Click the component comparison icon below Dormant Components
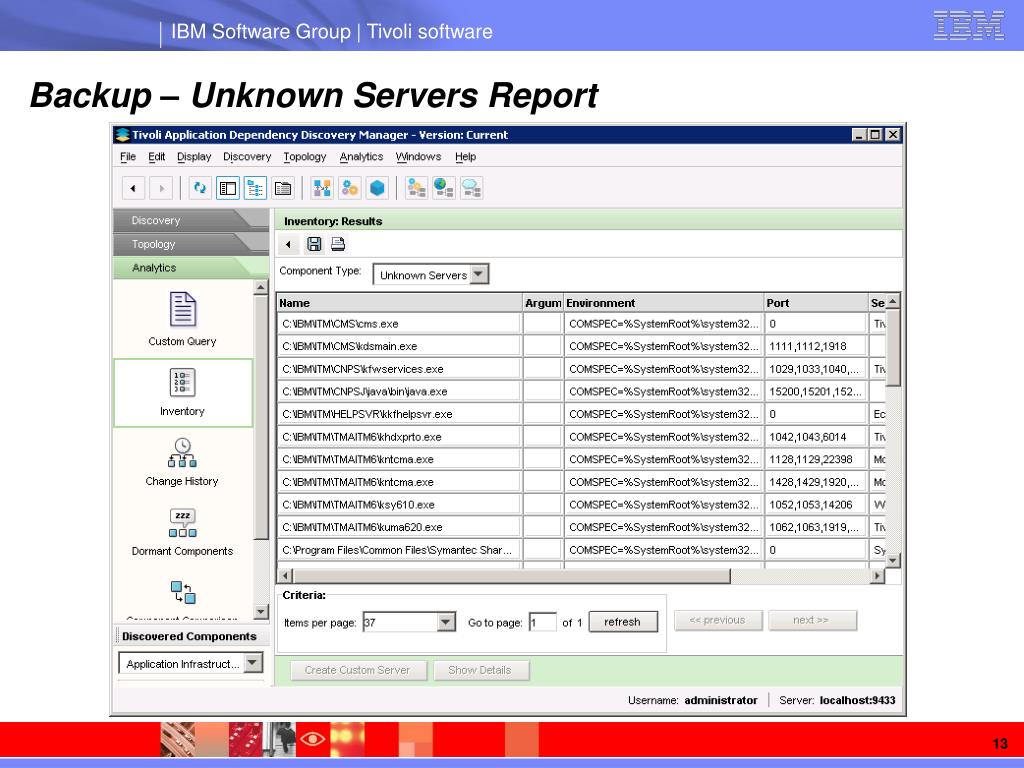This screenshot has width=1024, height=768. (183, 592)
